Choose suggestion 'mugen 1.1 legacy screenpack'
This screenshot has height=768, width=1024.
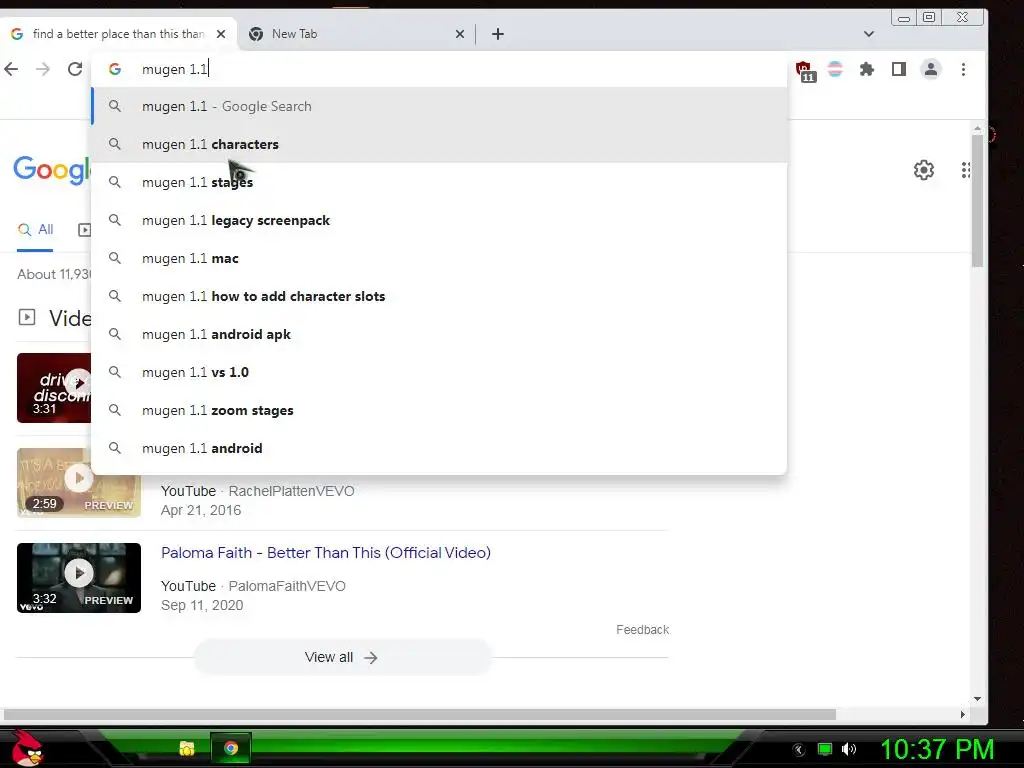pos(440,221)
